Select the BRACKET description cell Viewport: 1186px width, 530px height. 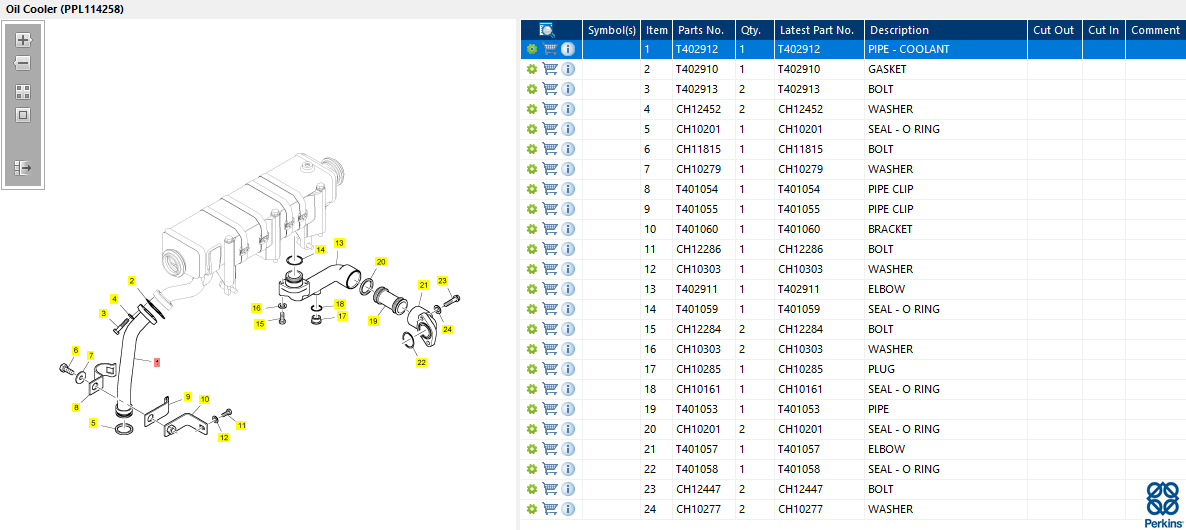(945, 229)
